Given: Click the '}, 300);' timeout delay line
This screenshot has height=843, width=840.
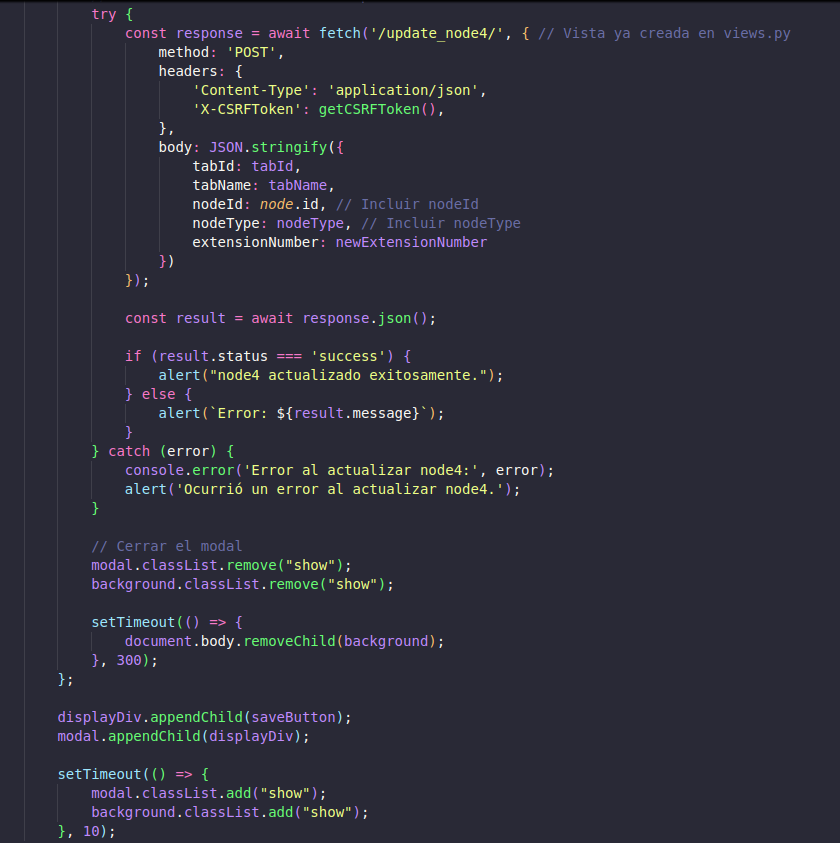Looking at the screenshot, I should [x=124, y=660].
